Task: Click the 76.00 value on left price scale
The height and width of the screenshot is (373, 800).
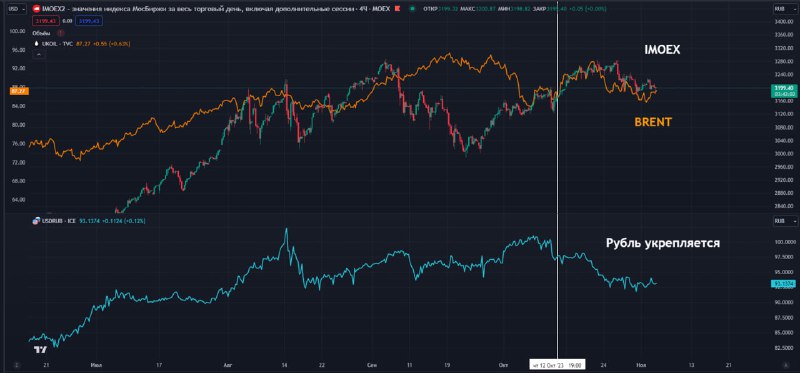Action: pyautogui.click(x=19, y=143)
